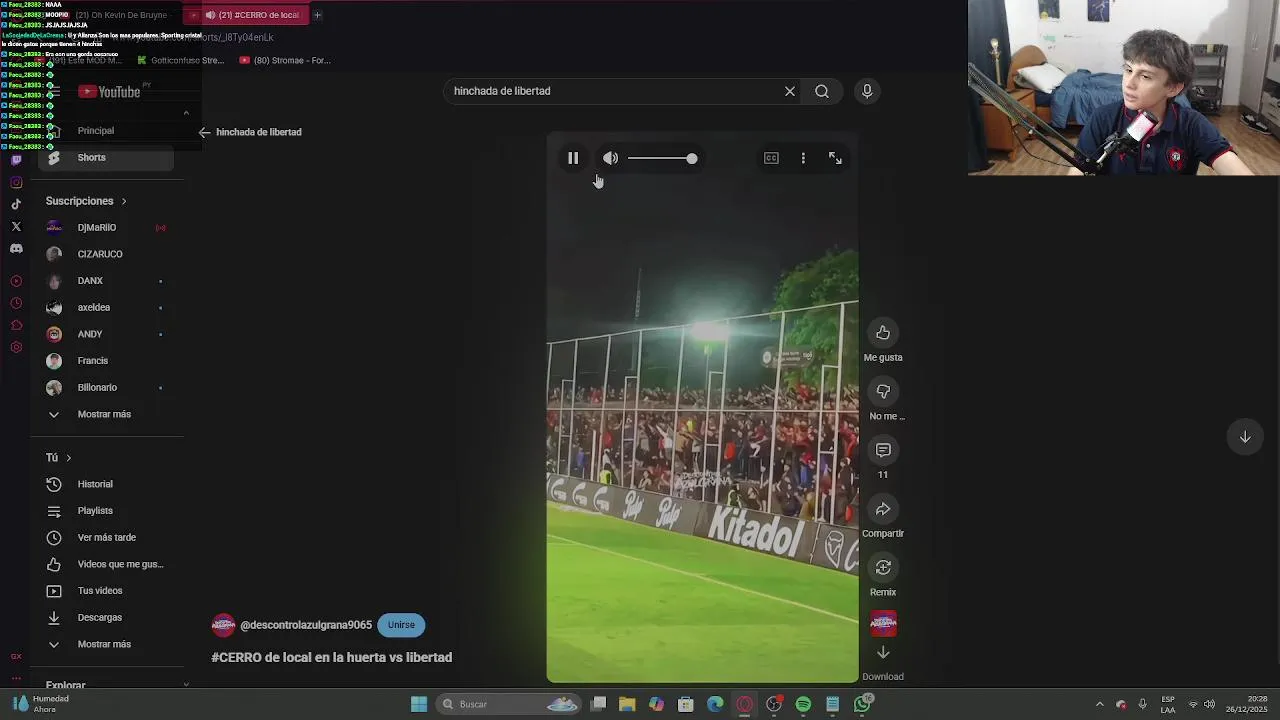
Task: Open Videos que me gustan
Action: pos(106,564)
